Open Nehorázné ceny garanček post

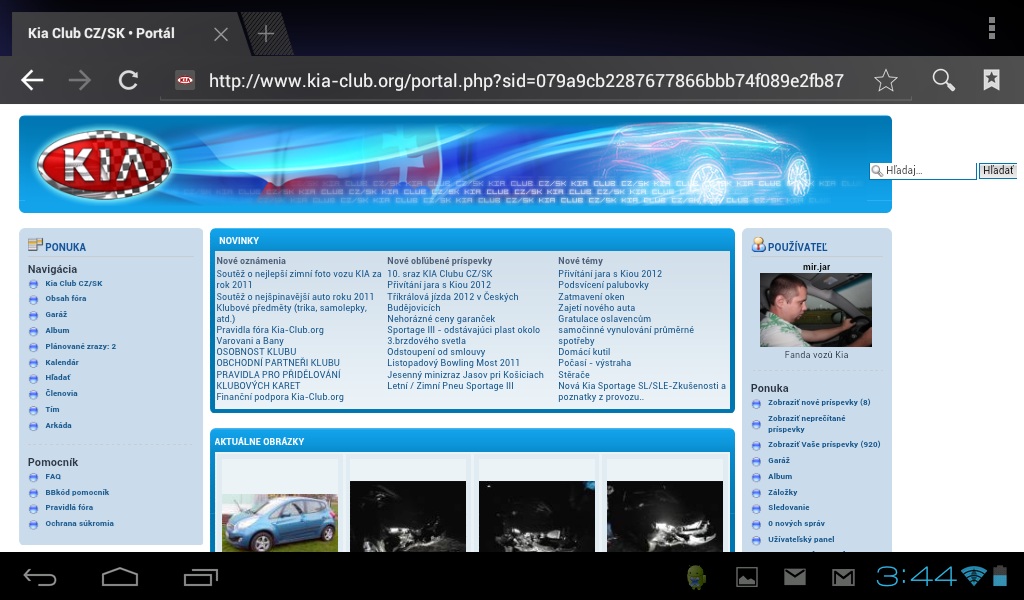click(441, 319)
